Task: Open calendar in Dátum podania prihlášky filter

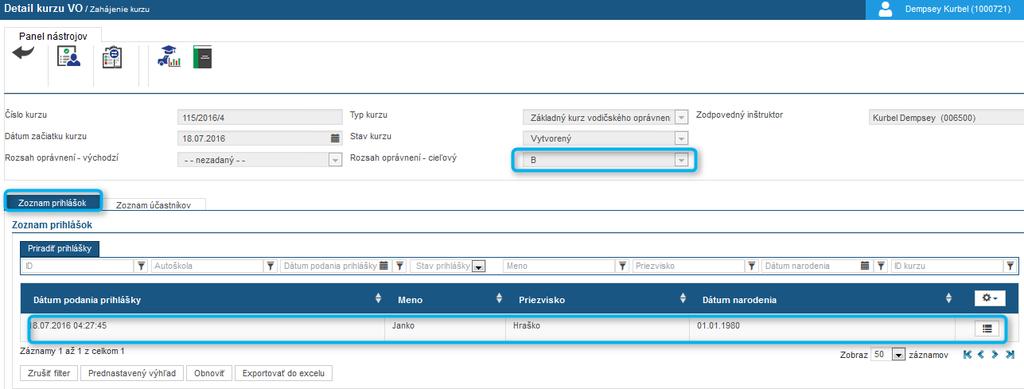Action: tap(384, 266)
